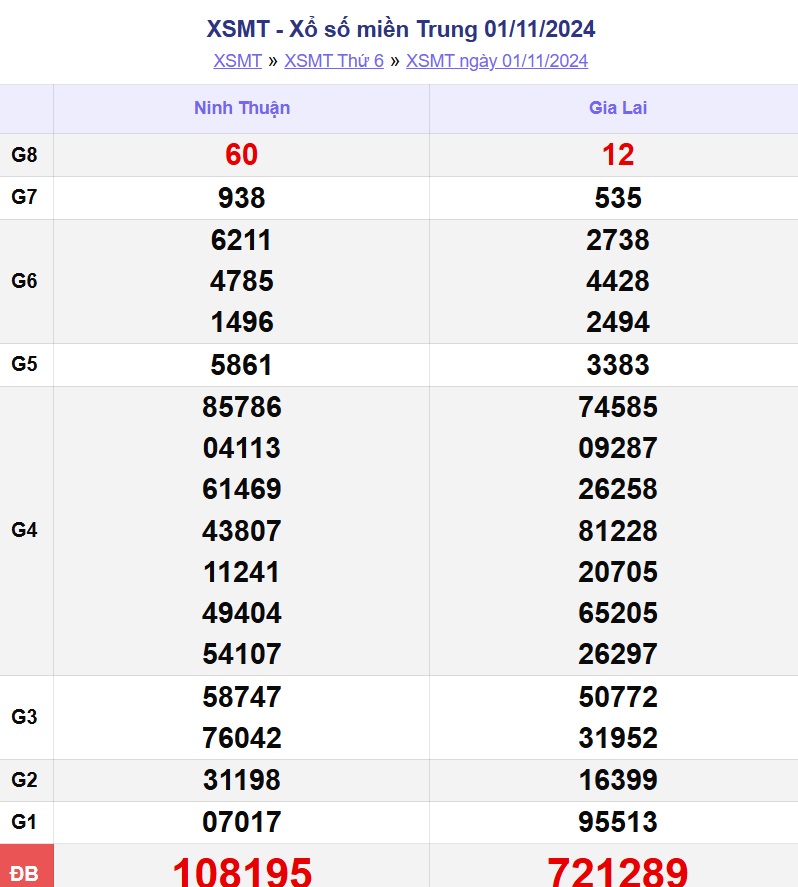
Task: Click Gia Lai G3 result 50772
Action: point(617,697)
